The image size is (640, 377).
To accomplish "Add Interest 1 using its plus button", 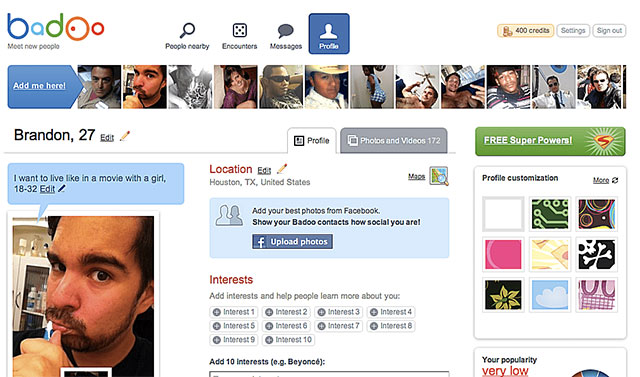I will pos(217,312).
